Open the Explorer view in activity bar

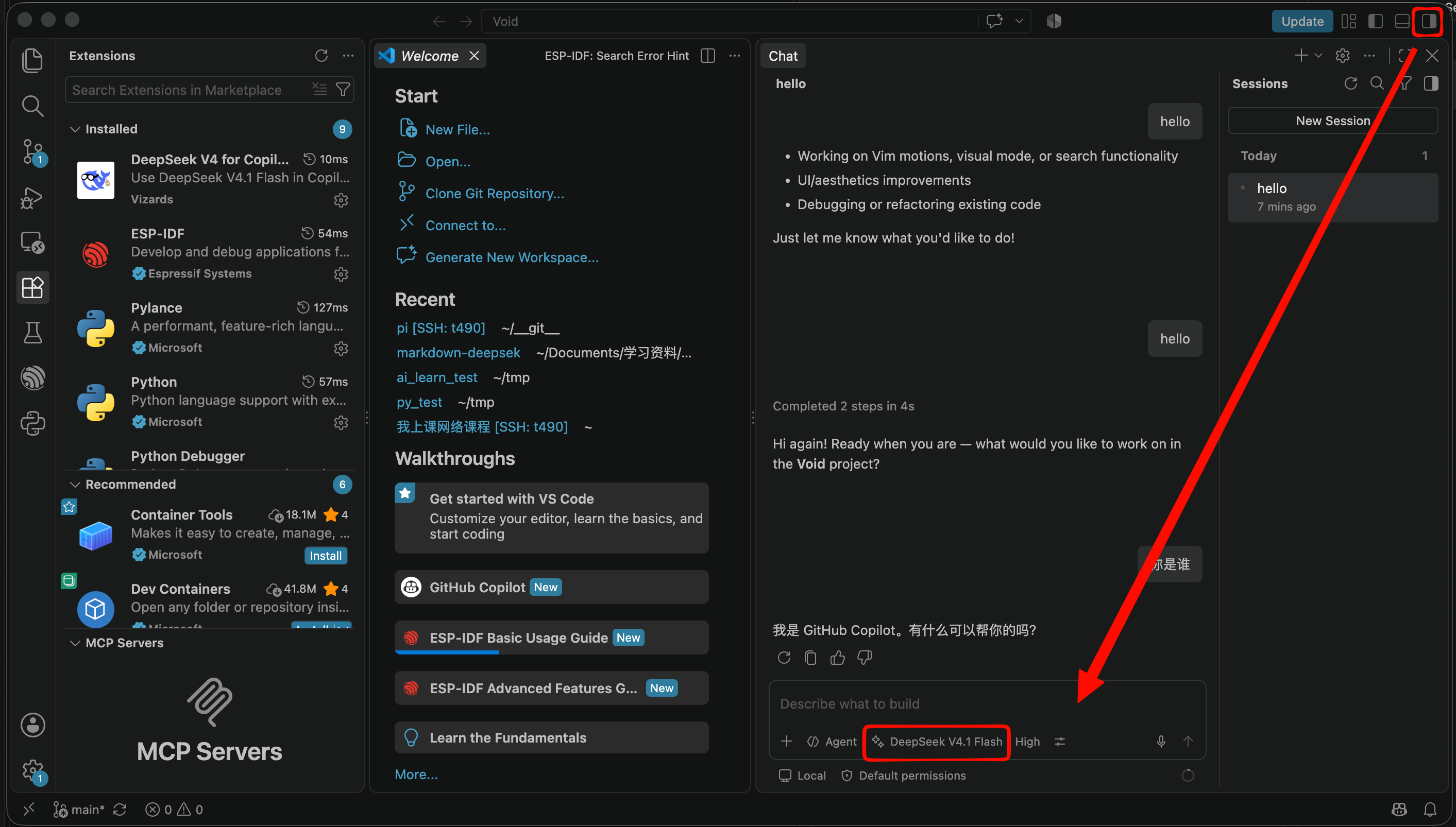pyautogui.click(x=32, y=60)
